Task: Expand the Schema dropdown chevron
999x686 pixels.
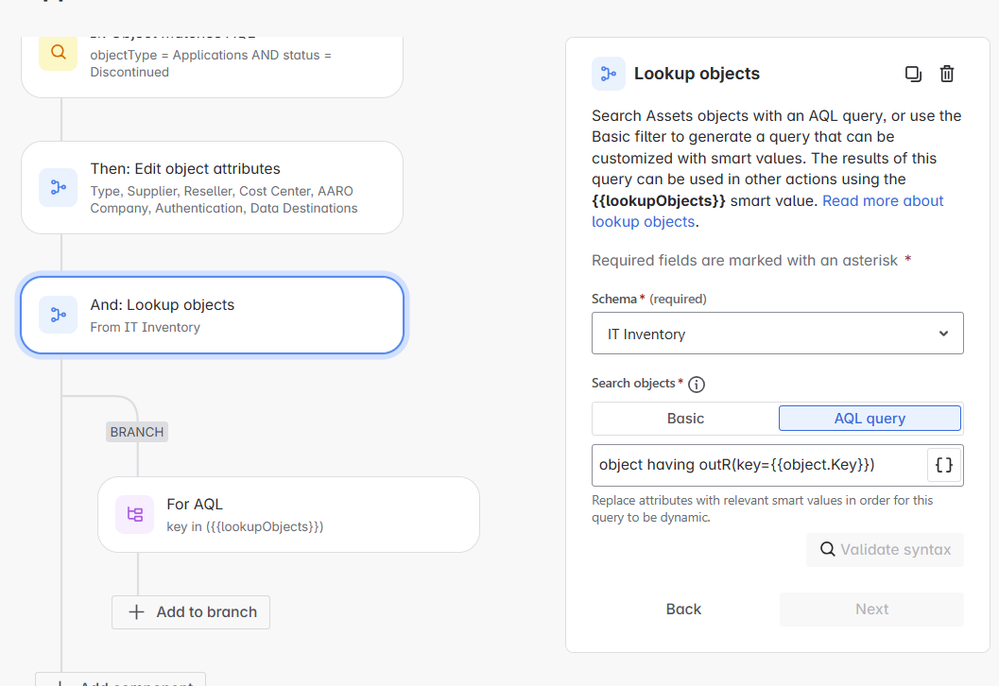Action: point(944,334)
